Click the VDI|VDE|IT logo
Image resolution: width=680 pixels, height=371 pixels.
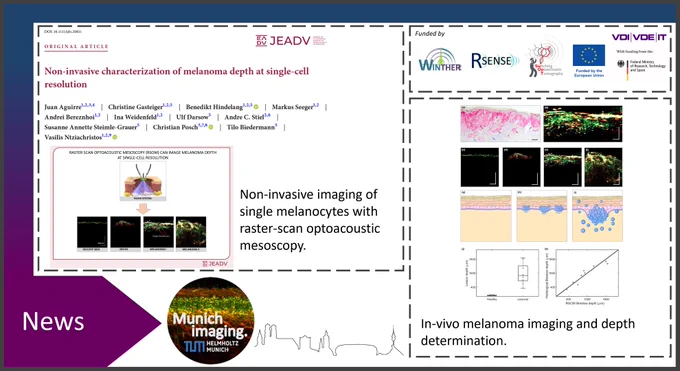(639, 37)
